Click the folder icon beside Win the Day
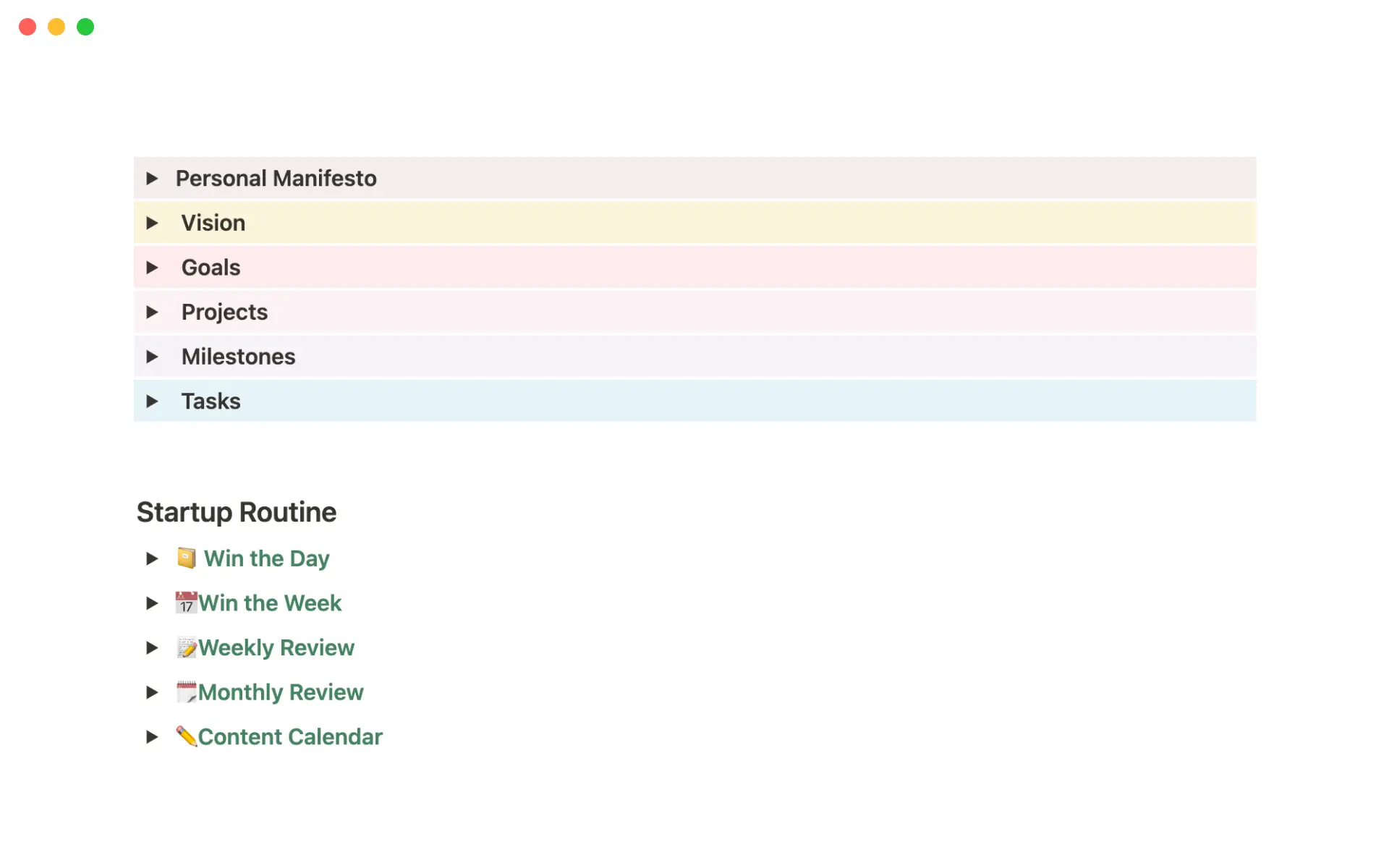This screenshot has width=1389, height=868. (x=187, y=558)
